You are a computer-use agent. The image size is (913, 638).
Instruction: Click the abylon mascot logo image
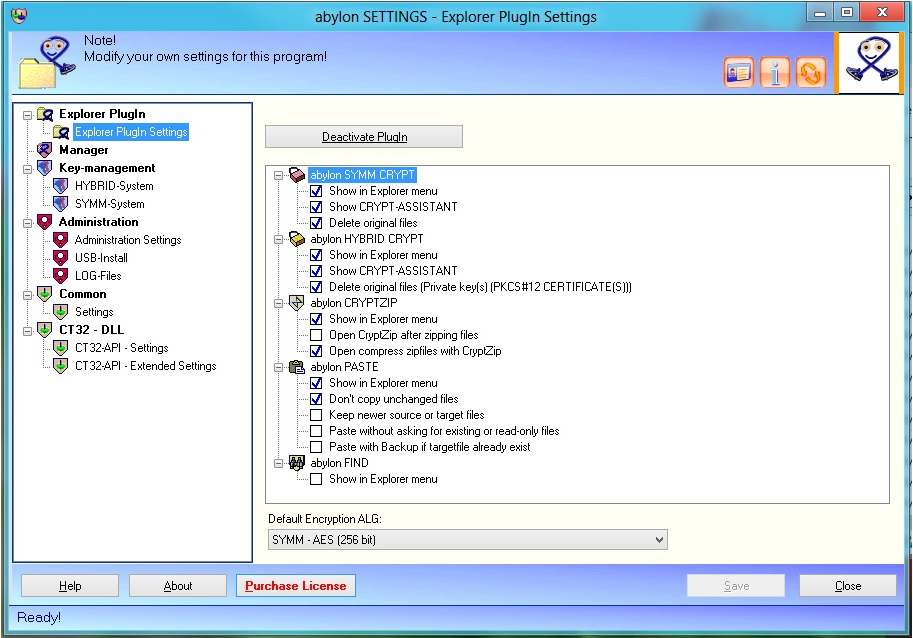point(869,63)
